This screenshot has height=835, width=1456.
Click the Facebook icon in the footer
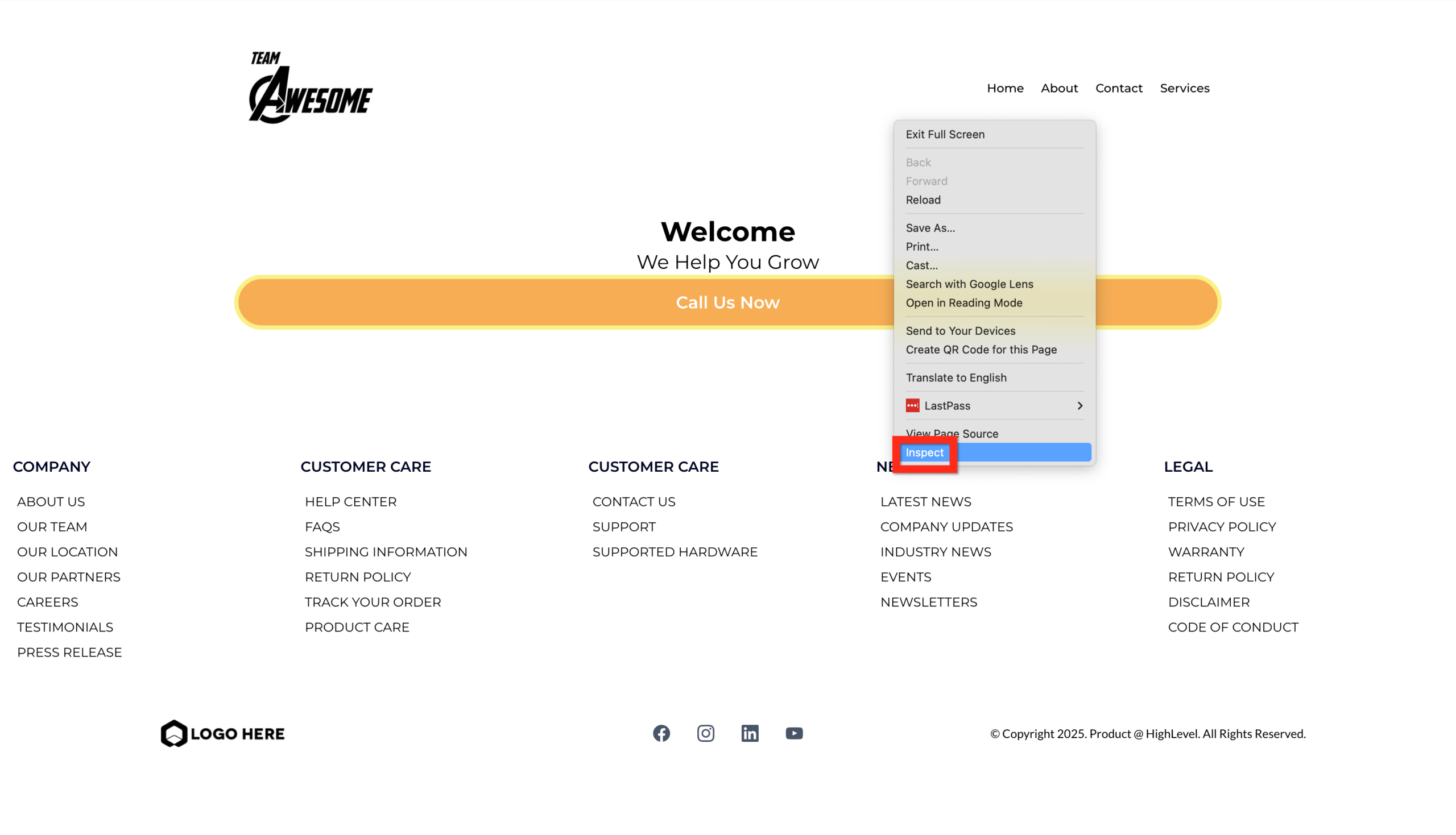pos(661,733)
